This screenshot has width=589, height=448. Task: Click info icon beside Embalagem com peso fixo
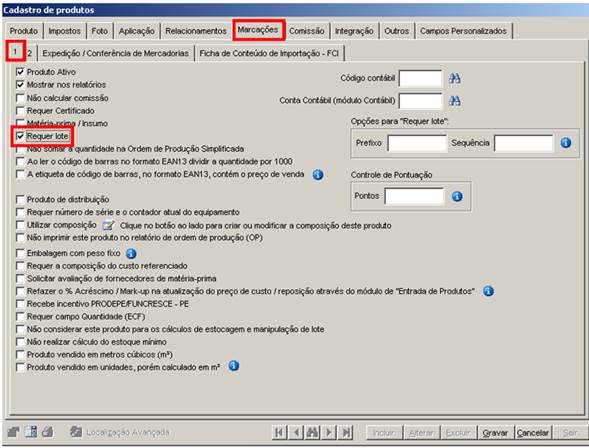(131, 253)
